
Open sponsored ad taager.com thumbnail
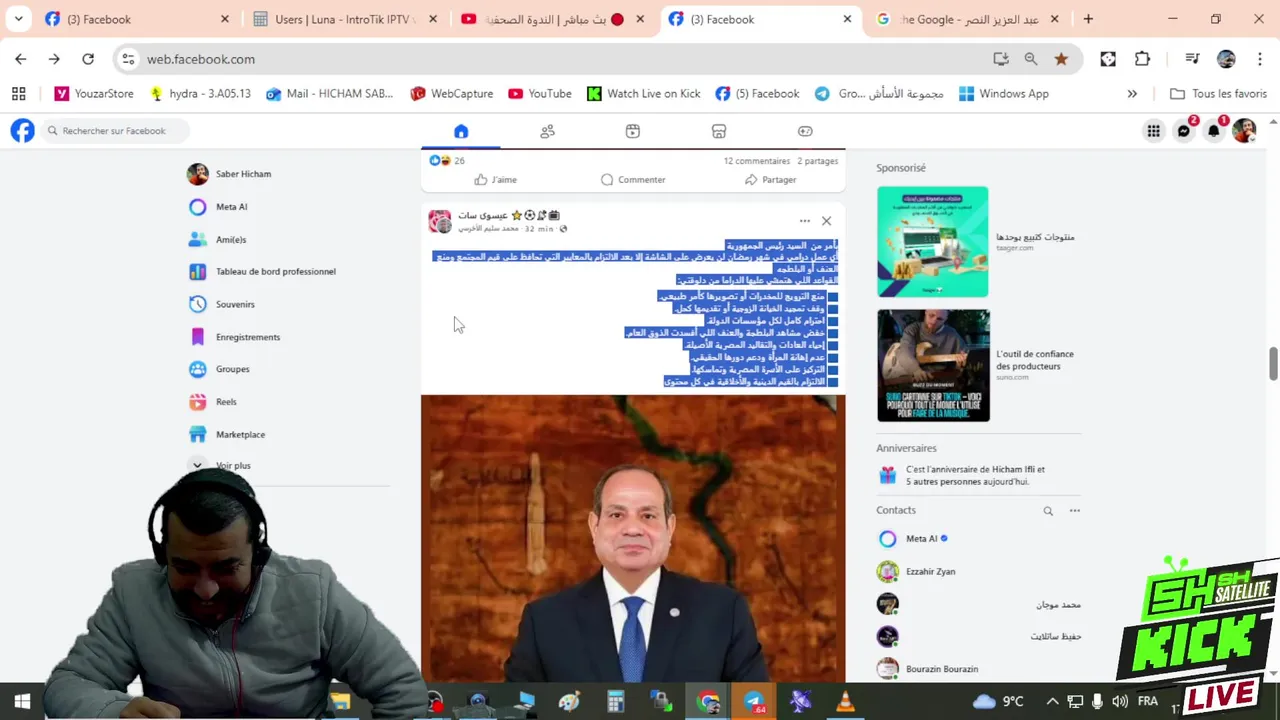933,242
